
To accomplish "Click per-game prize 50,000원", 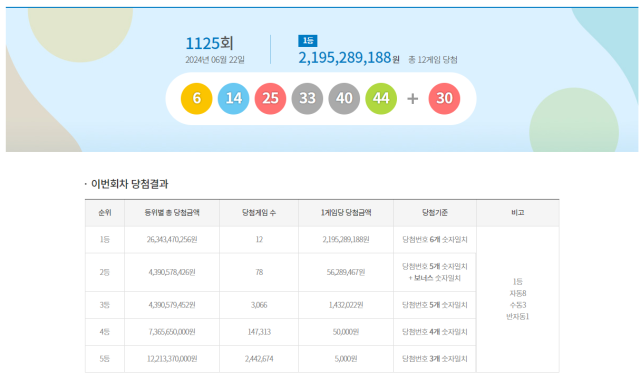I will click(346, 332).
